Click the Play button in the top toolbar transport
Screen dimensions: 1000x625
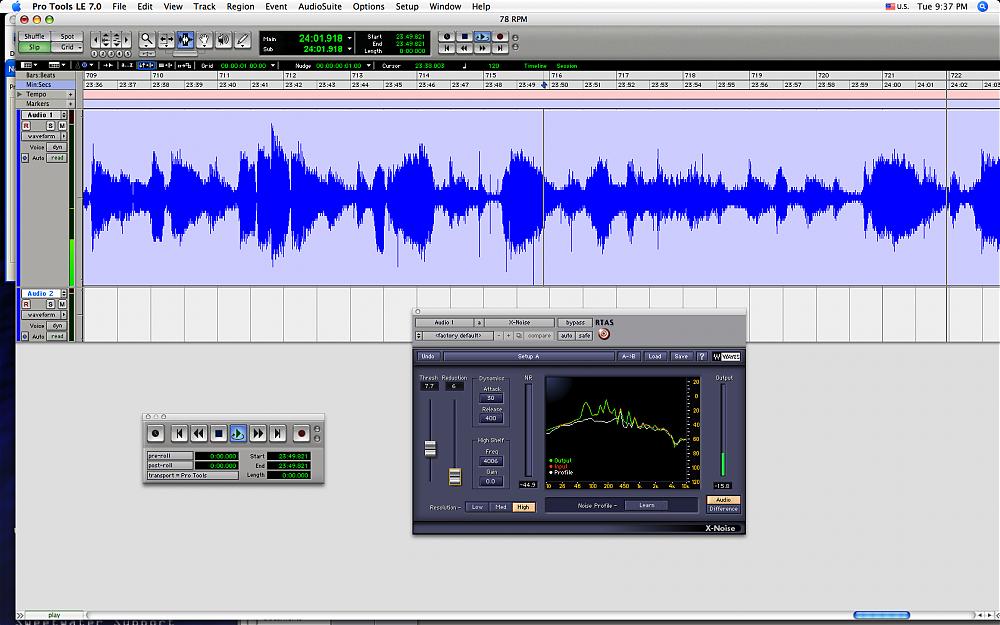pos(483,37)
